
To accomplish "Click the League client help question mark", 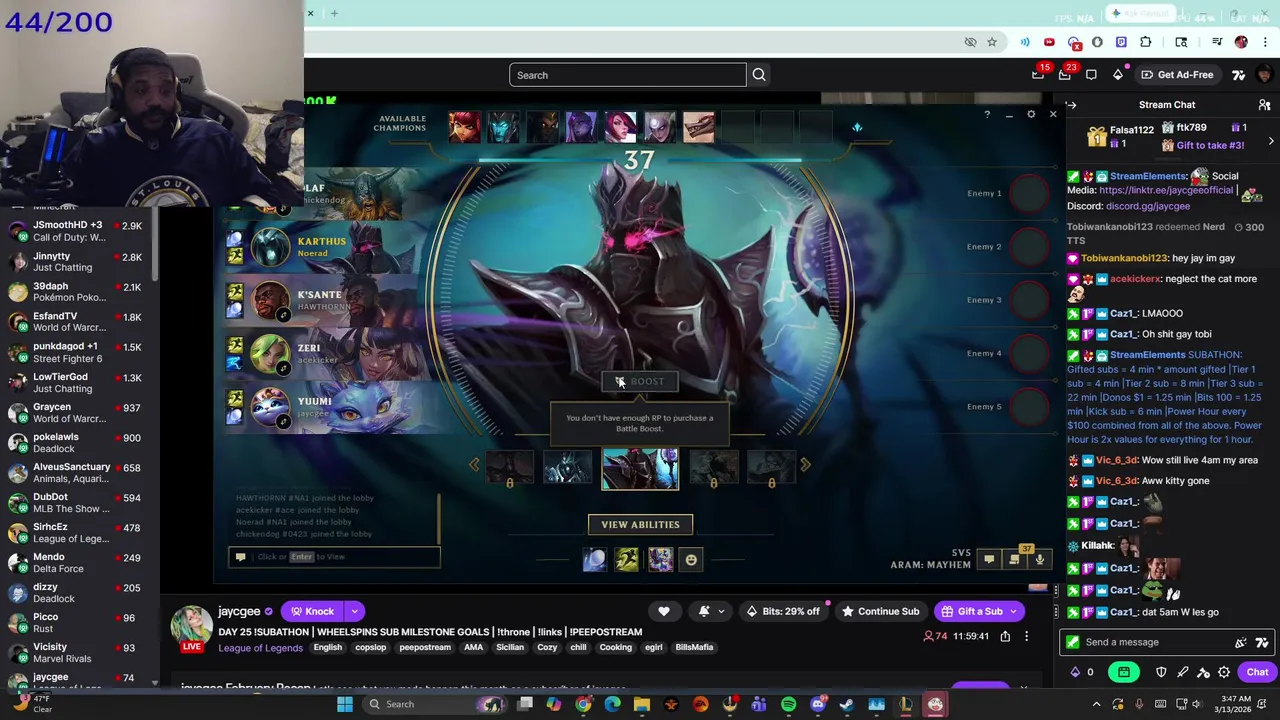I will tap(986, 115).
